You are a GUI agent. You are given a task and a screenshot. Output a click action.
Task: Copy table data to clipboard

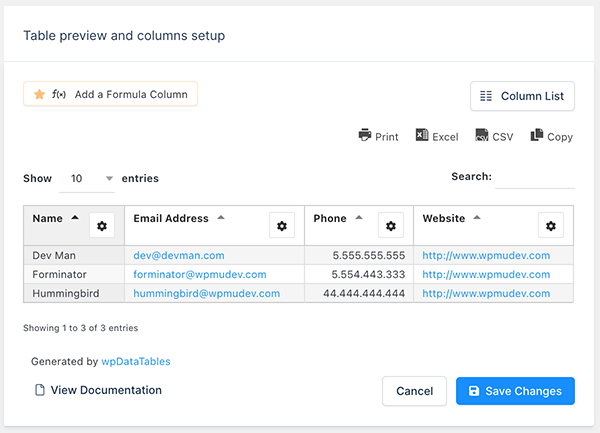(x=551, y=136)
